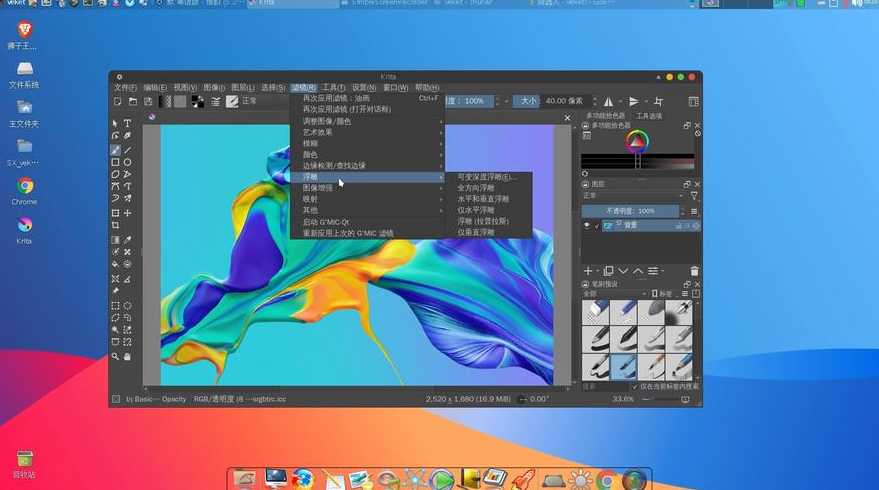Close the canvas document tab X
879x490 pixels.
[x=567, y=118]
